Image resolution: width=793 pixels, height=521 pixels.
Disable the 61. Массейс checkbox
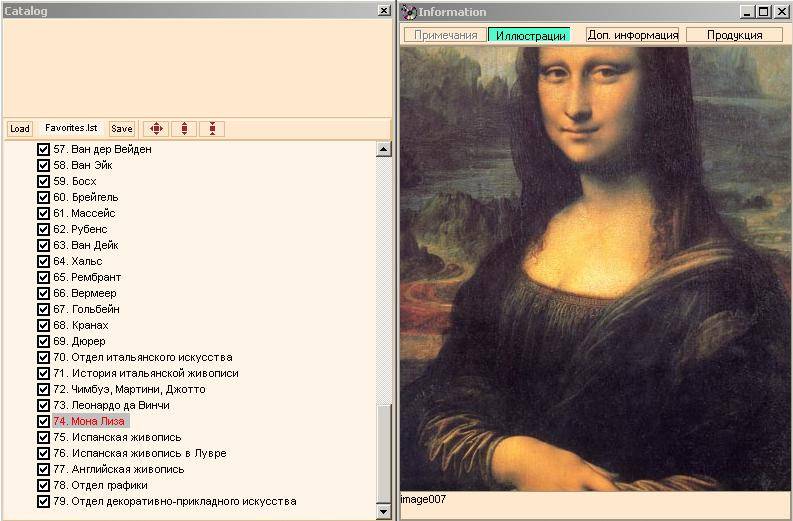pyautogui.click(x=43, y=213)
